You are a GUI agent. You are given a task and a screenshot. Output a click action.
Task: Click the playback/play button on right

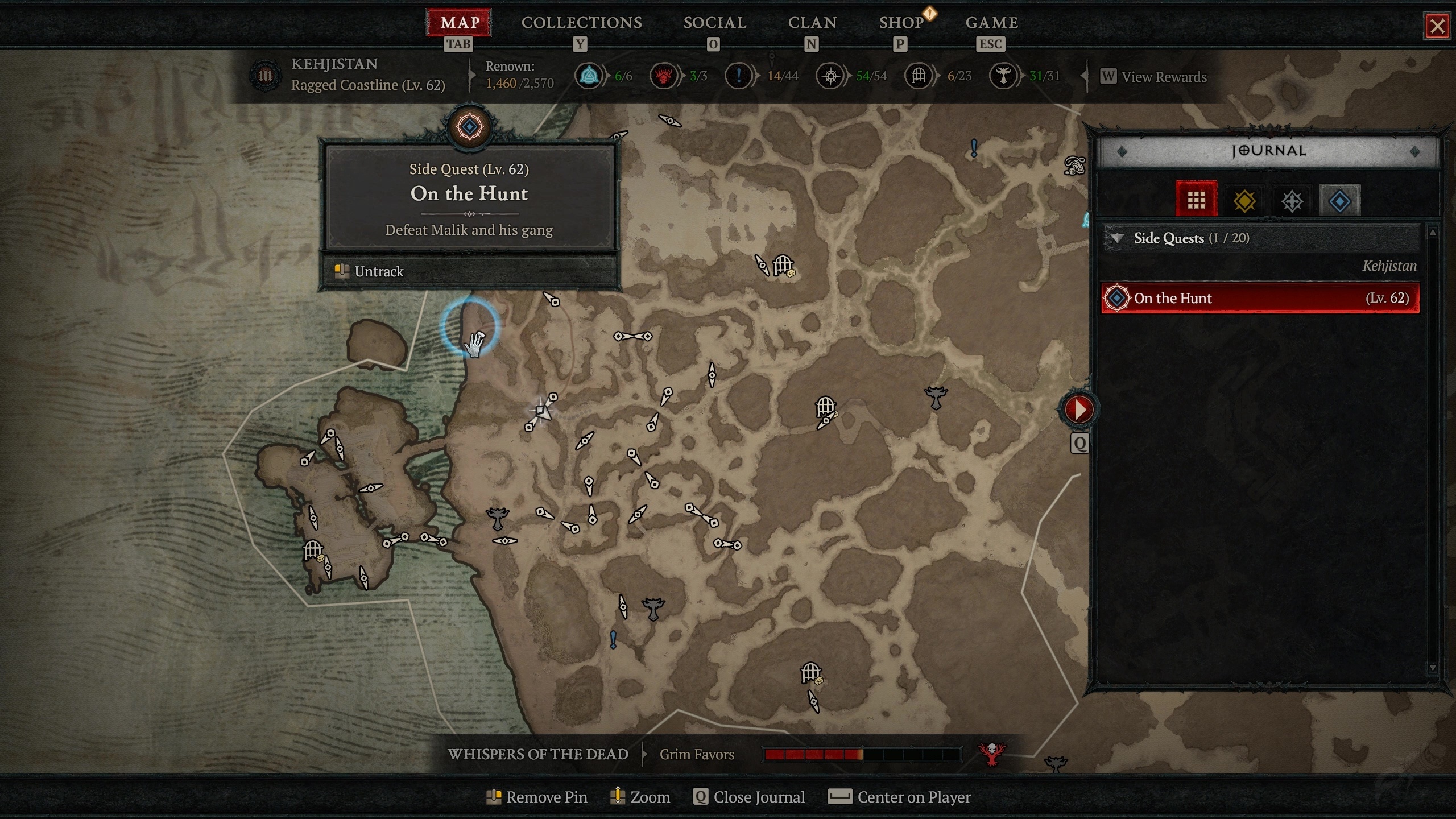[x=1078, y=409]
